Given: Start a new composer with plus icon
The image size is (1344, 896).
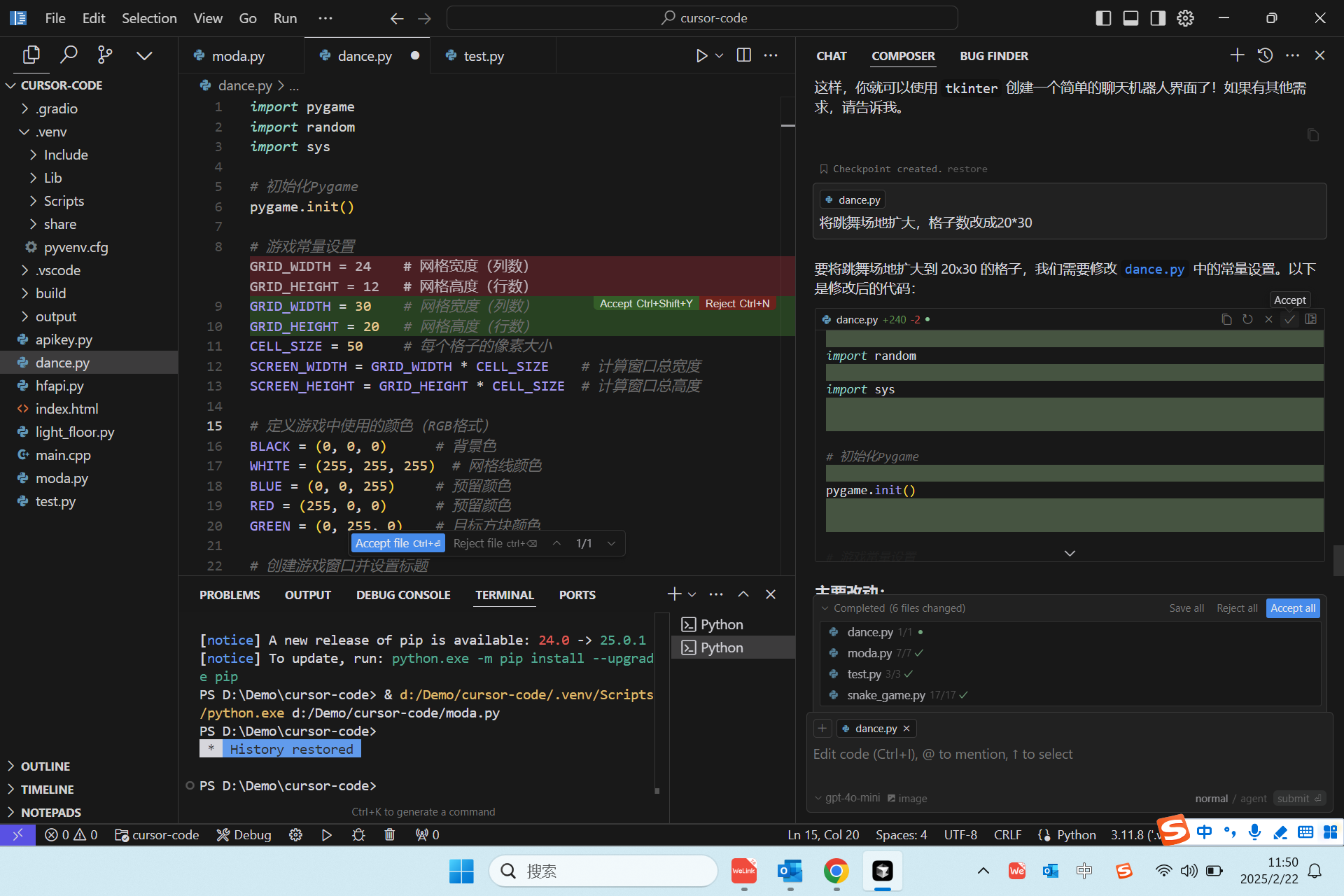Looking at the screenshot, I should coord(1237,55).
